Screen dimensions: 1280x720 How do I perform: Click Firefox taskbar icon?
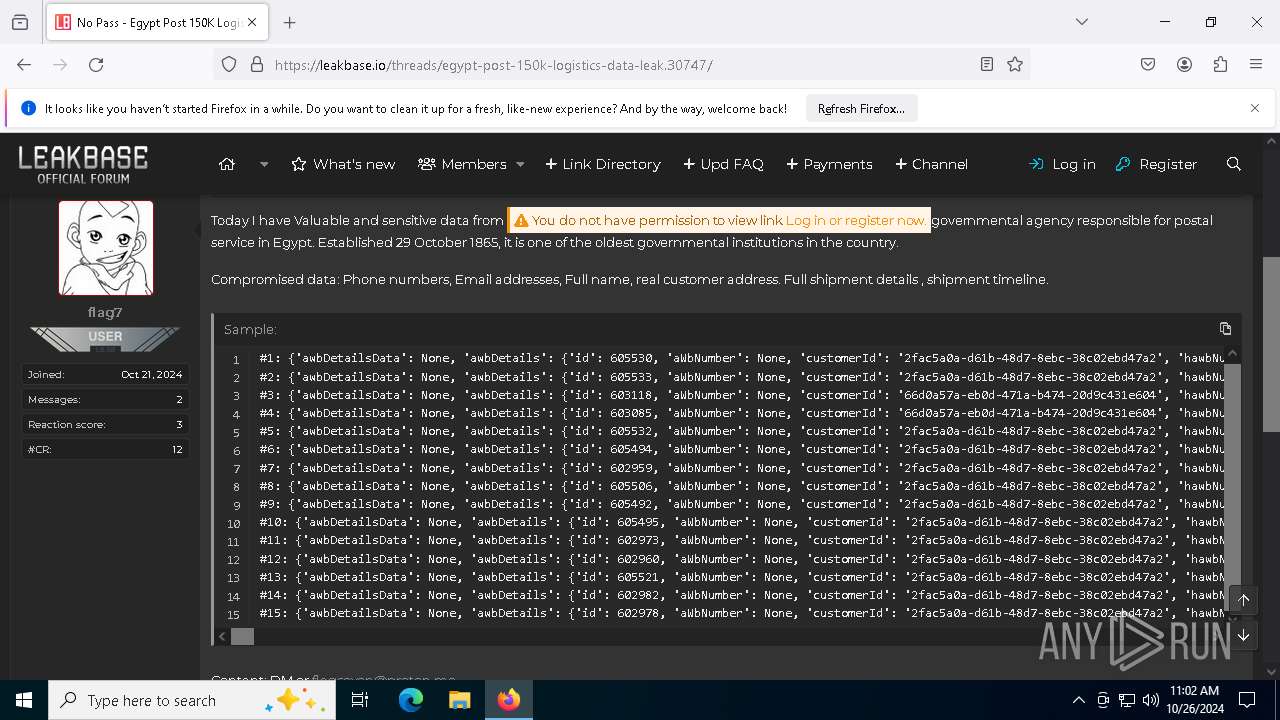tap(509, 700)
